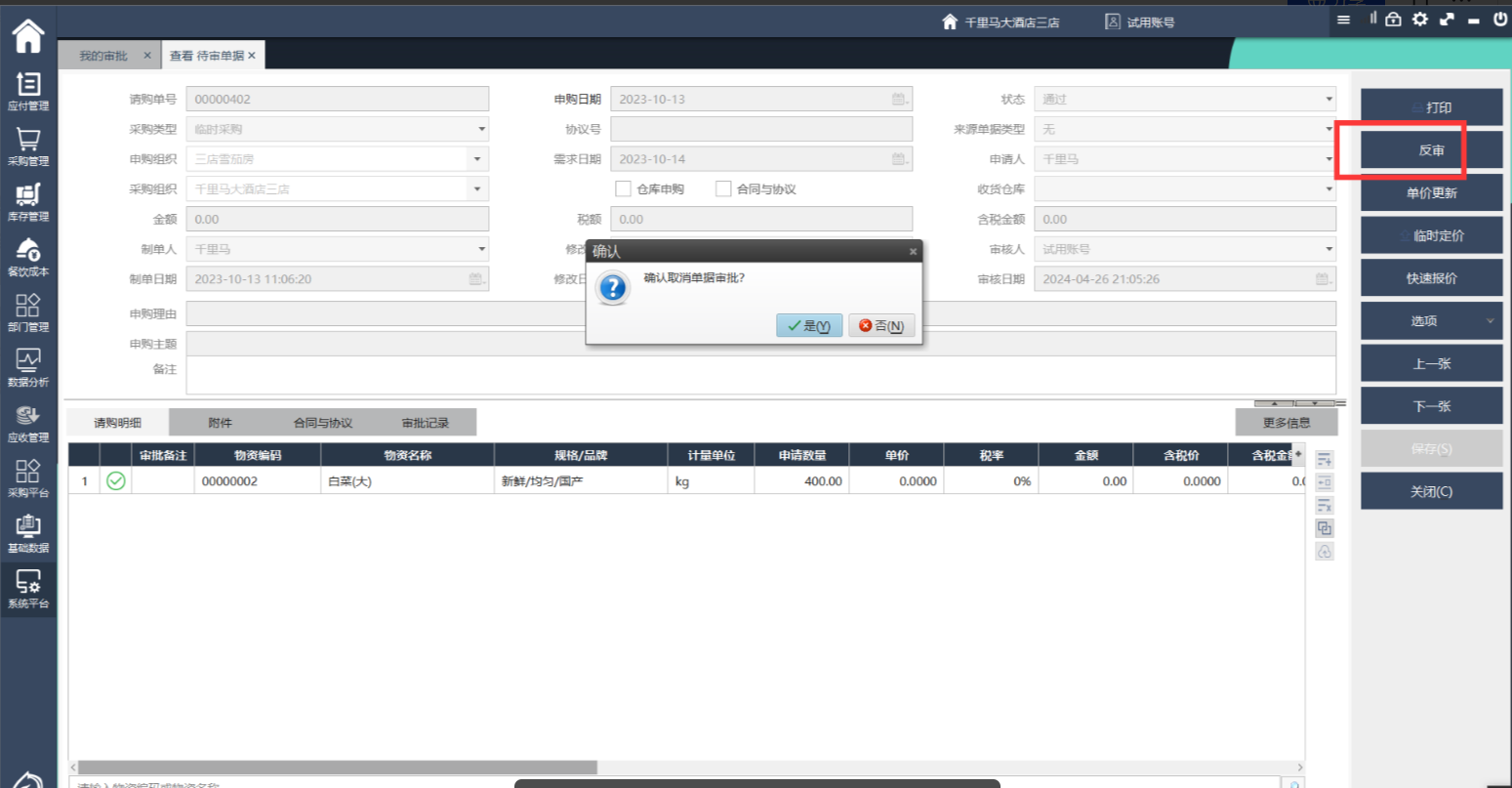Image resolution: width=1512 pixels, height=788 pixels.
Task: Open the 状态 dropdown arrow
Action: (x=1328, y=100)
